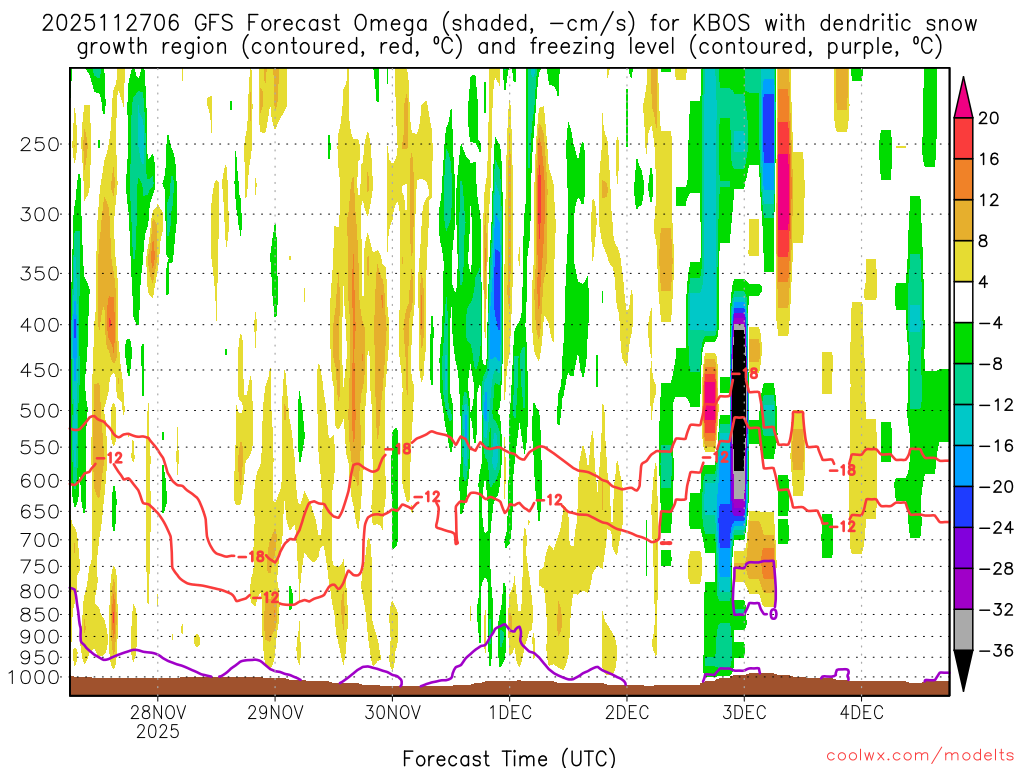Screen dimensions: 1024x768
Task: Click the 2025 year label under 28NOV
Action: 157,731
